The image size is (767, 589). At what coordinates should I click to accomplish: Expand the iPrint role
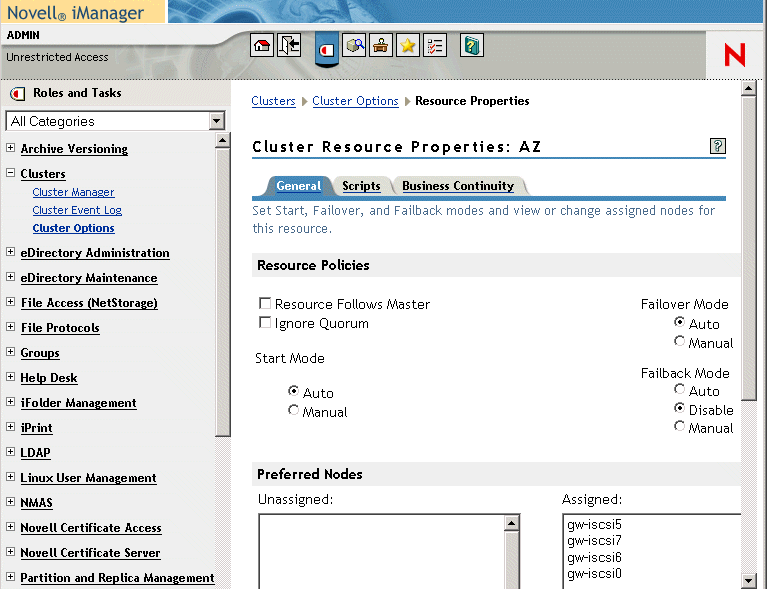pyautogui.click(x=10, y=426)
